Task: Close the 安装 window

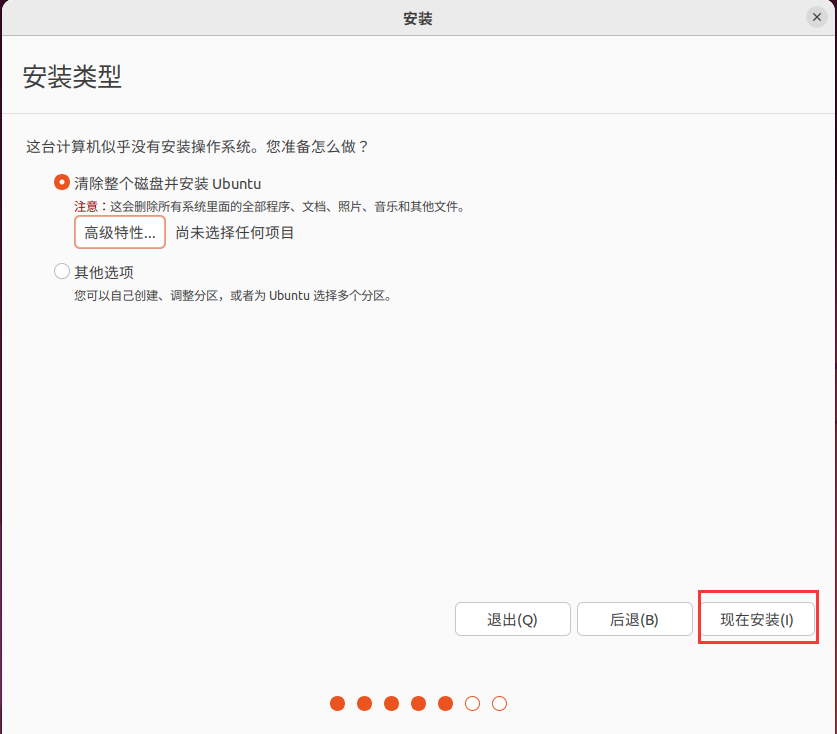Action: 816,17
